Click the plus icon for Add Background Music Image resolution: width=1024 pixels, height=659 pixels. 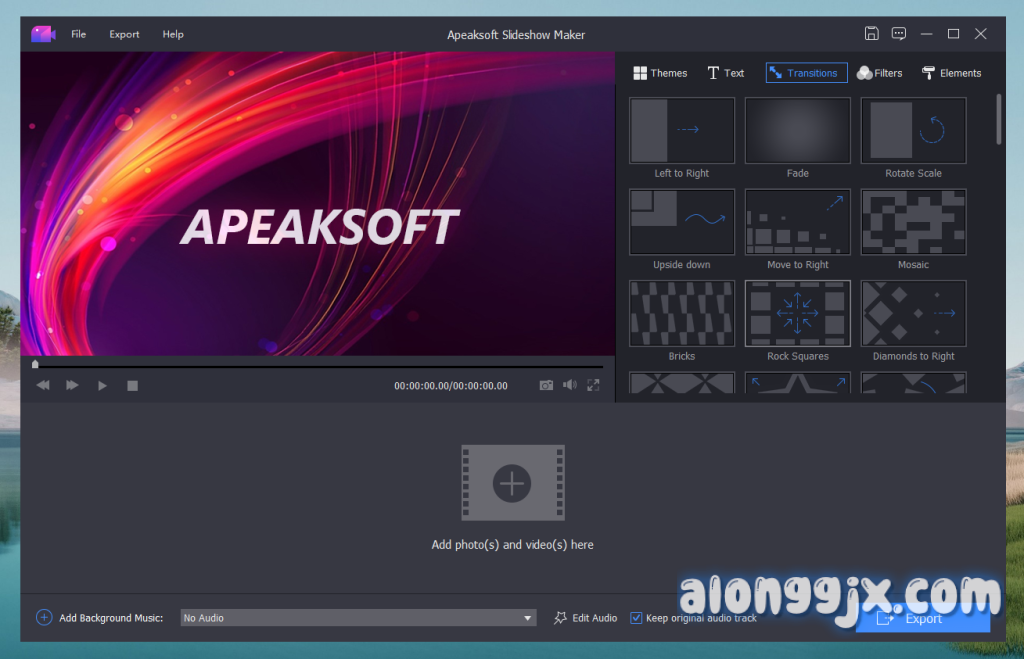[44, 618]
